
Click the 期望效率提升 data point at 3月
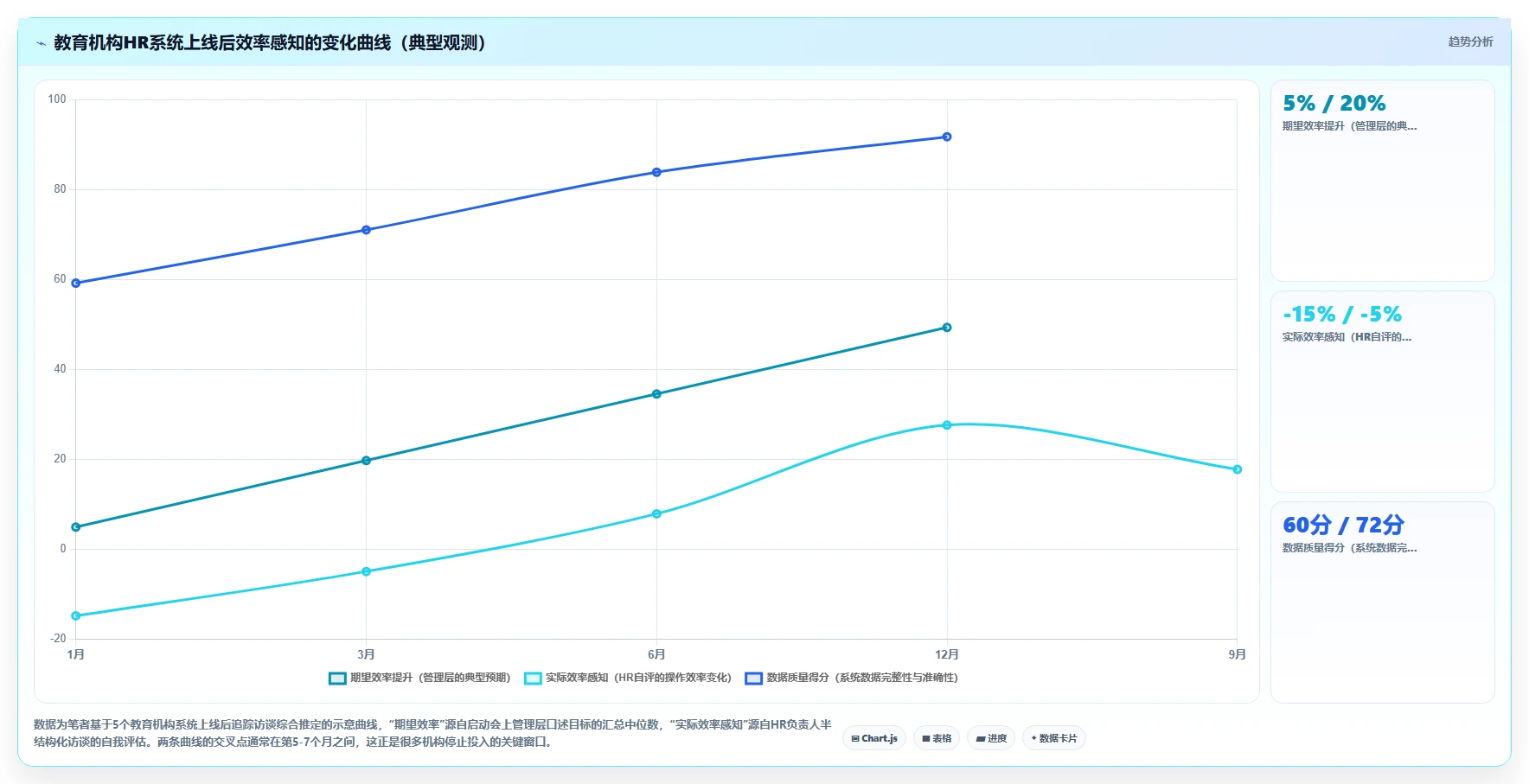tap(366, 461)
